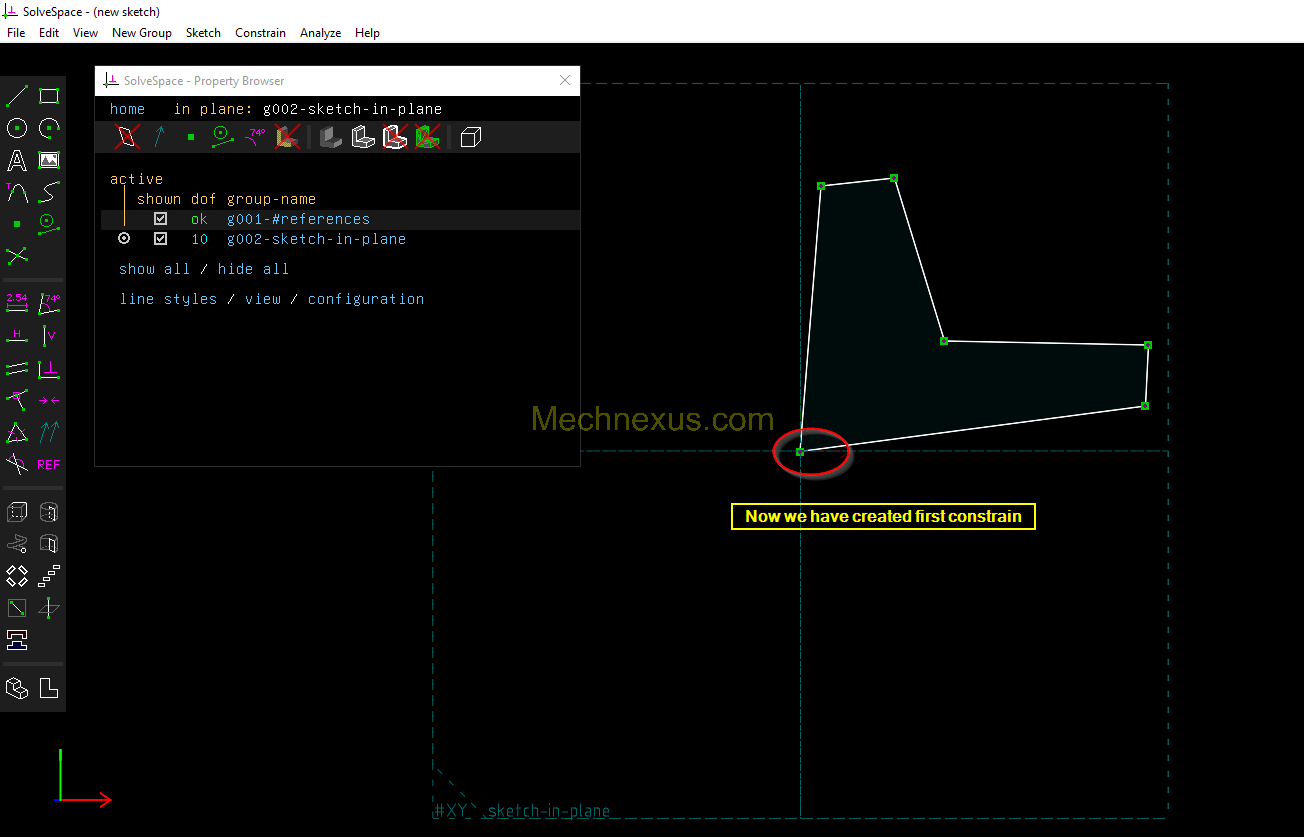Viewport: 1304px width, 837px height.
Task: Open the Constrain menu
Action: click(260, 33)
